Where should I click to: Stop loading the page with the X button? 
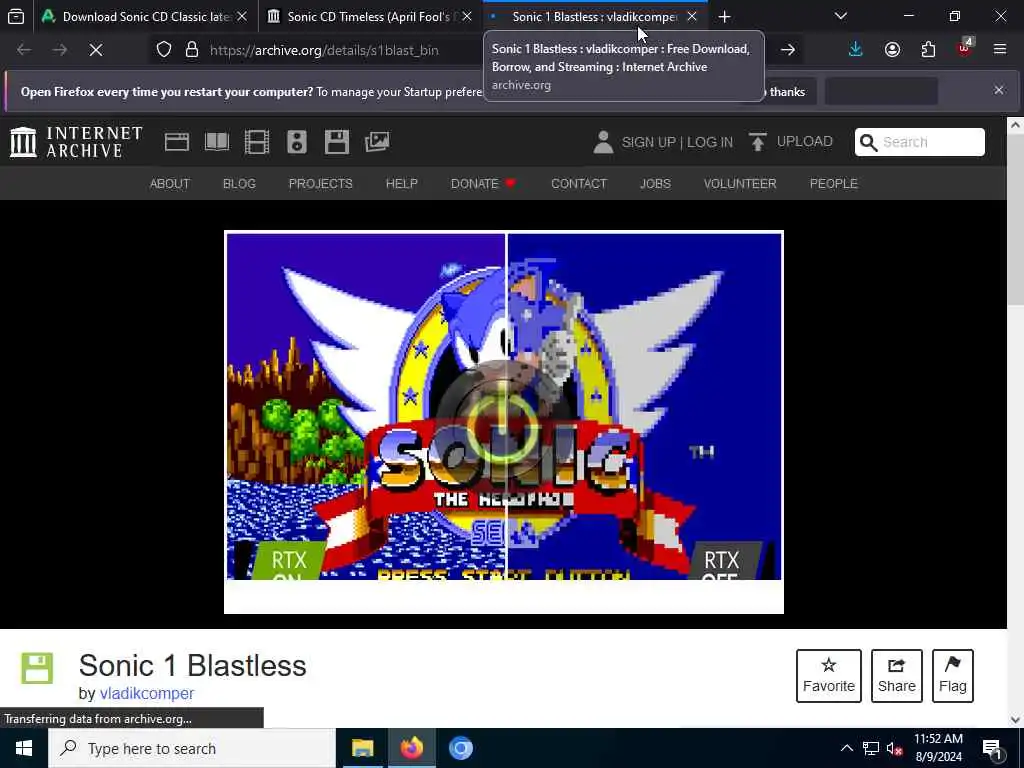[95, 50]
